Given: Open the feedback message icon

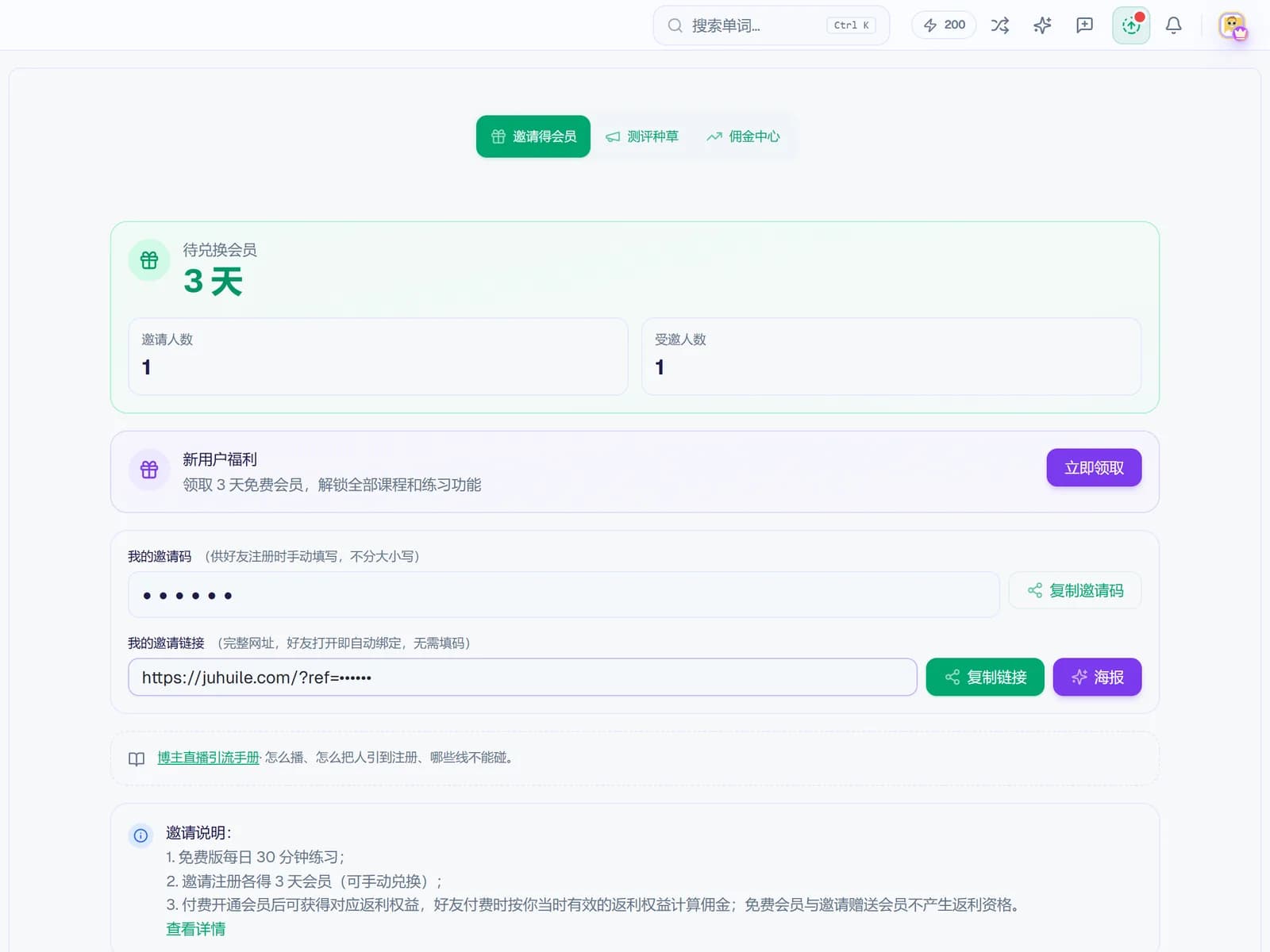Looking at the screenshot, I should pos(1084,25).
